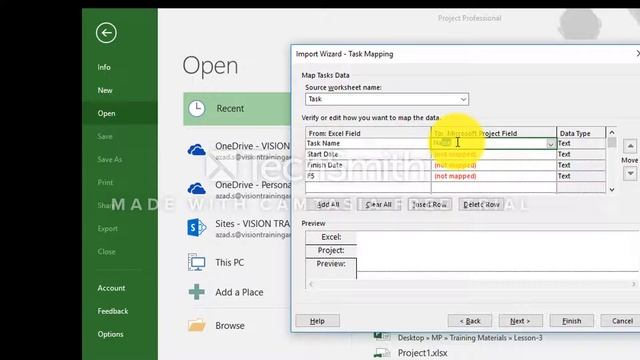Click the This PC computer icon

click(197, 262)
